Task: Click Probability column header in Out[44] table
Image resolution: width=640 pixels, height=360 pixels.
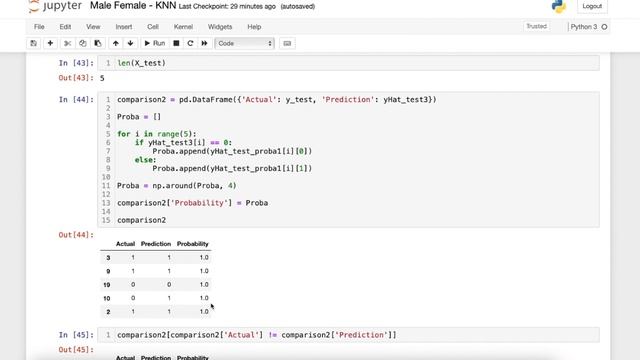Action: 193,244
